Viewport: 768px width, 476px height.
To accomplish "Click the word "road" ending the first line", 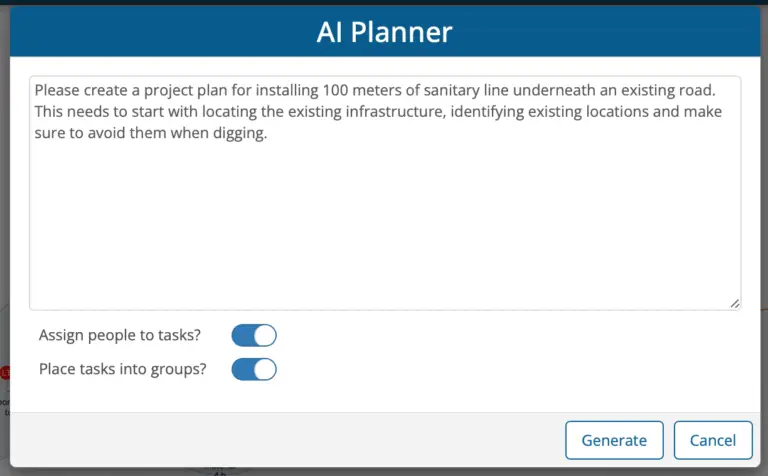I will click(695, 90).
